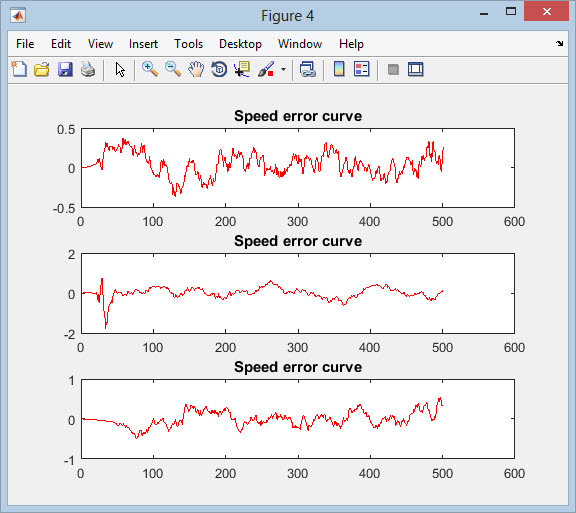The image size is (576, 513).
Task: Open a file with the folder icon
Action: pyautogui.click(x=42, y=69)
